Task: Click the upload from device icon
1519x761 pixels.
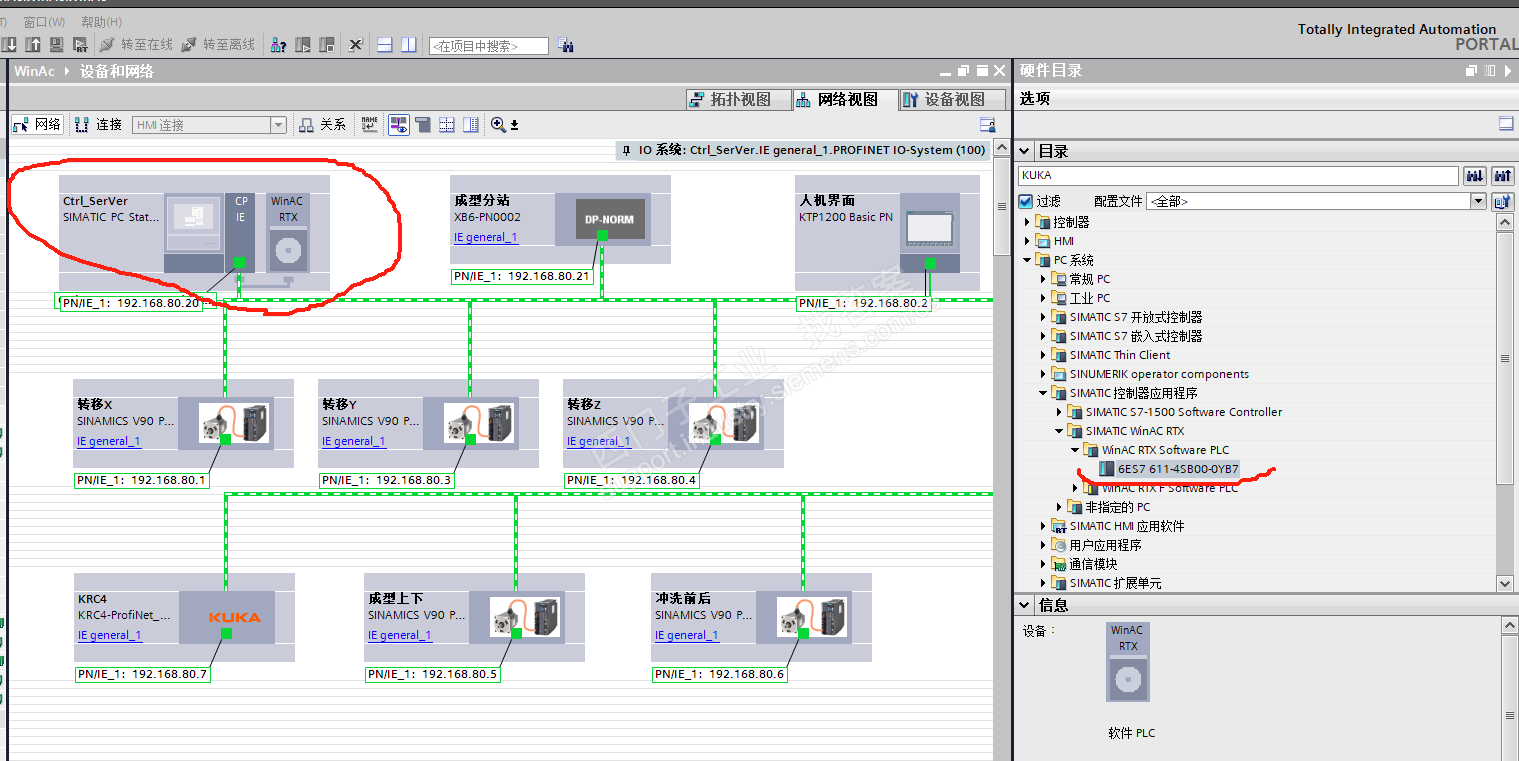Action: tap(33, 45)
